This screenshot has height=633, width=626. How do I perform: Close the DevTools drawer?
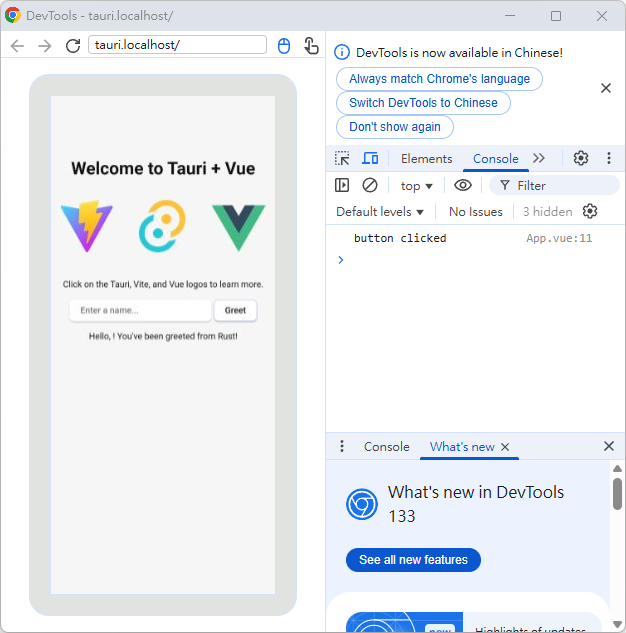point(609,446)
